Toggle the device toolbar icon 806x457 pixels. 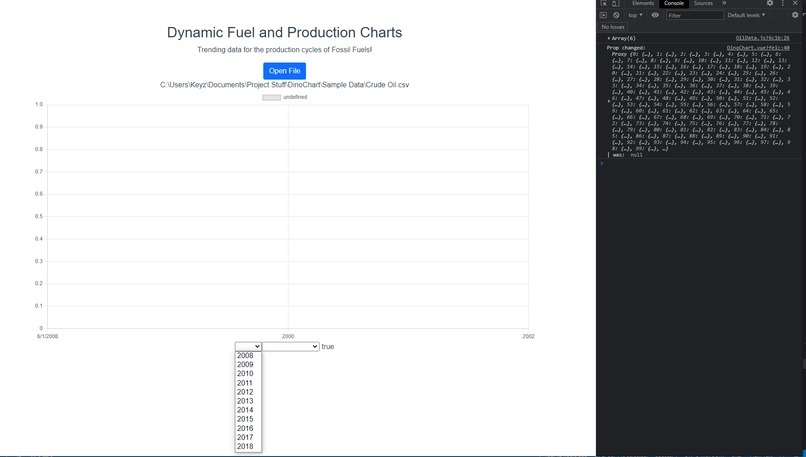615,3
